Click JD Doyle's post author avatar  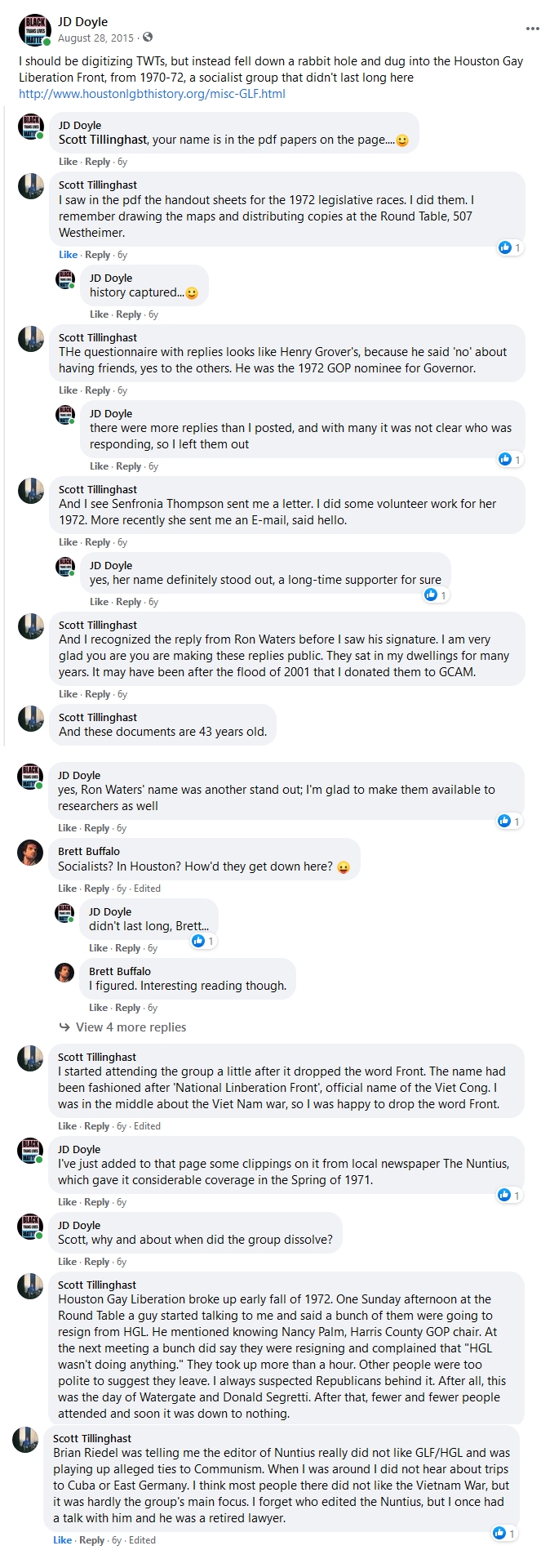pos(34,29)
